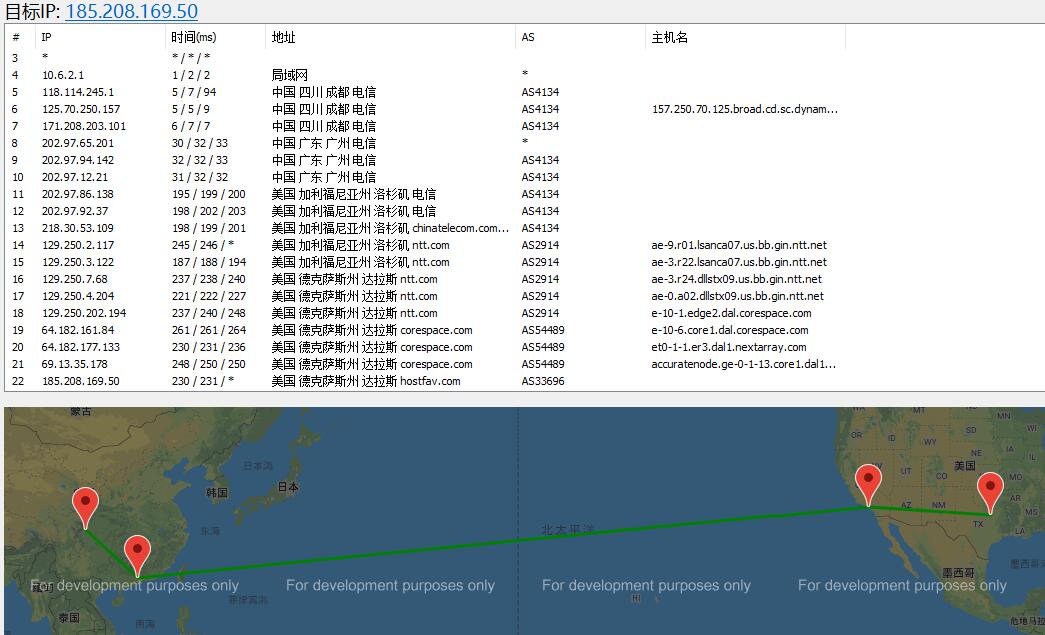Click hostname 157.250.70.125.broad.cd.sc.dynam…

point(744,109)
